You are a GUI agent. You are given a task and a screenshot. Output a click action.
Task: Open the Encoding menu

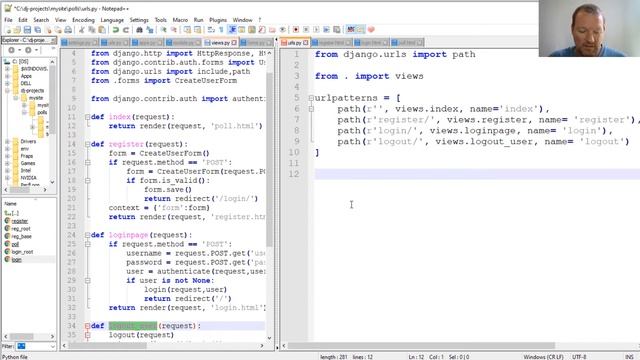point(83,20)
